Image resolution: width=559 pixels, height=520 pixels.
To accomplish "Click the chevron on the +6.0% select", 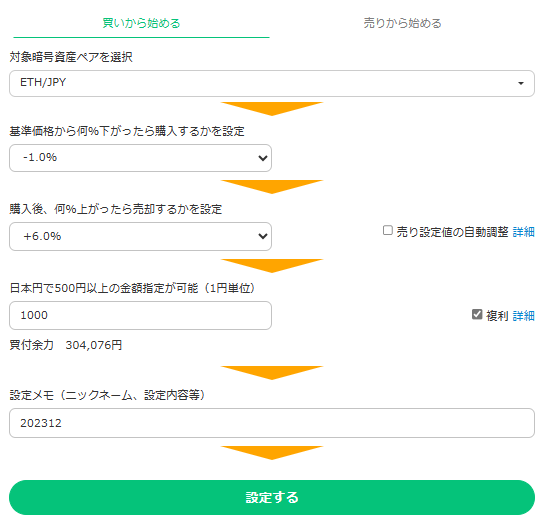I will (263, 236).
